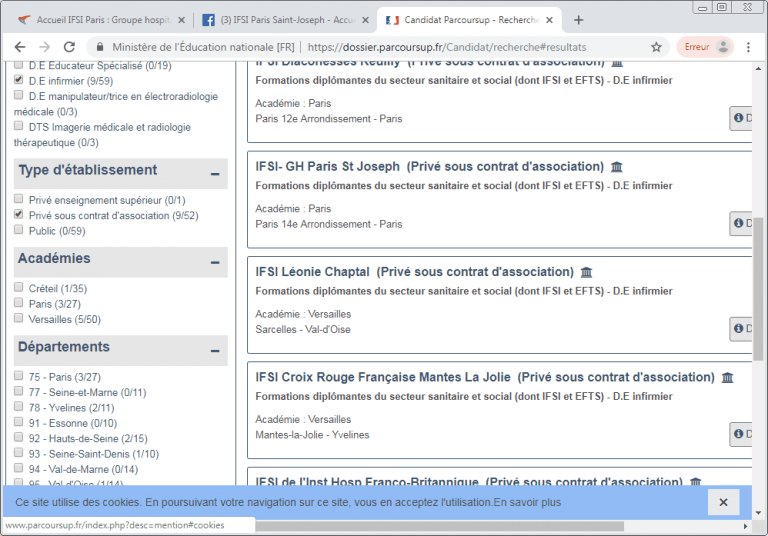Screen dimensions: 768x536
Task: Check 92 - Hauts-de-Seine département filter
Action: tap(19, 437)
